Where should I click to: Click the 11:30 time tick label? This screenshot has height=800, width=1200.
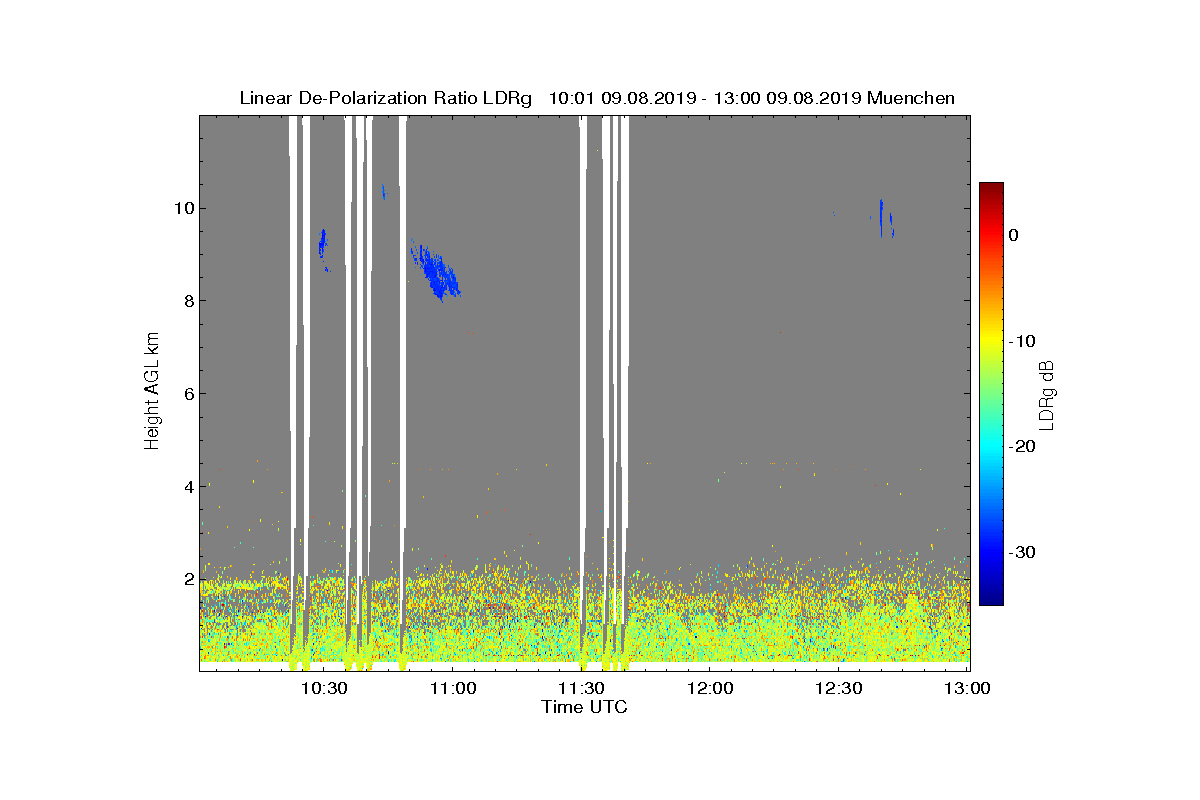point(581,689)
